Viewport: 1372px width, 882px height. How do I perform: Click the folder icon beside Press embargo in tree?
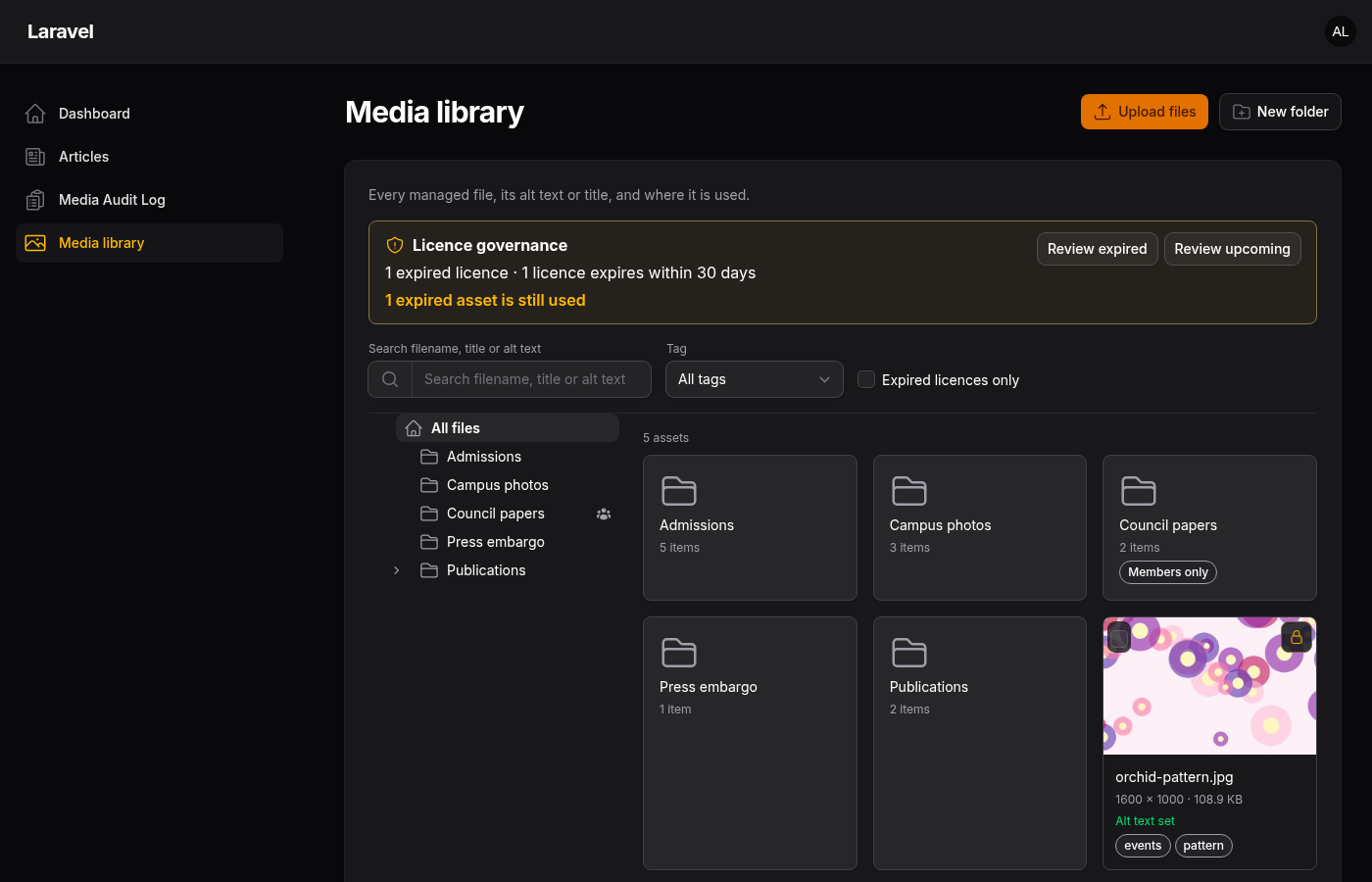pyautogui.click(x=429, y=542)
